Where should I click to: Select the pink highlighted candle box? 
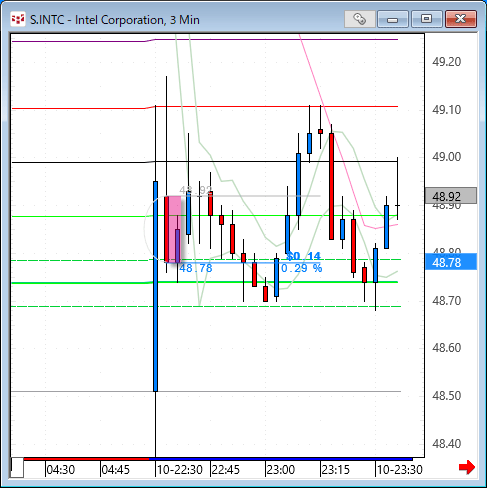(x=173, y=229)
